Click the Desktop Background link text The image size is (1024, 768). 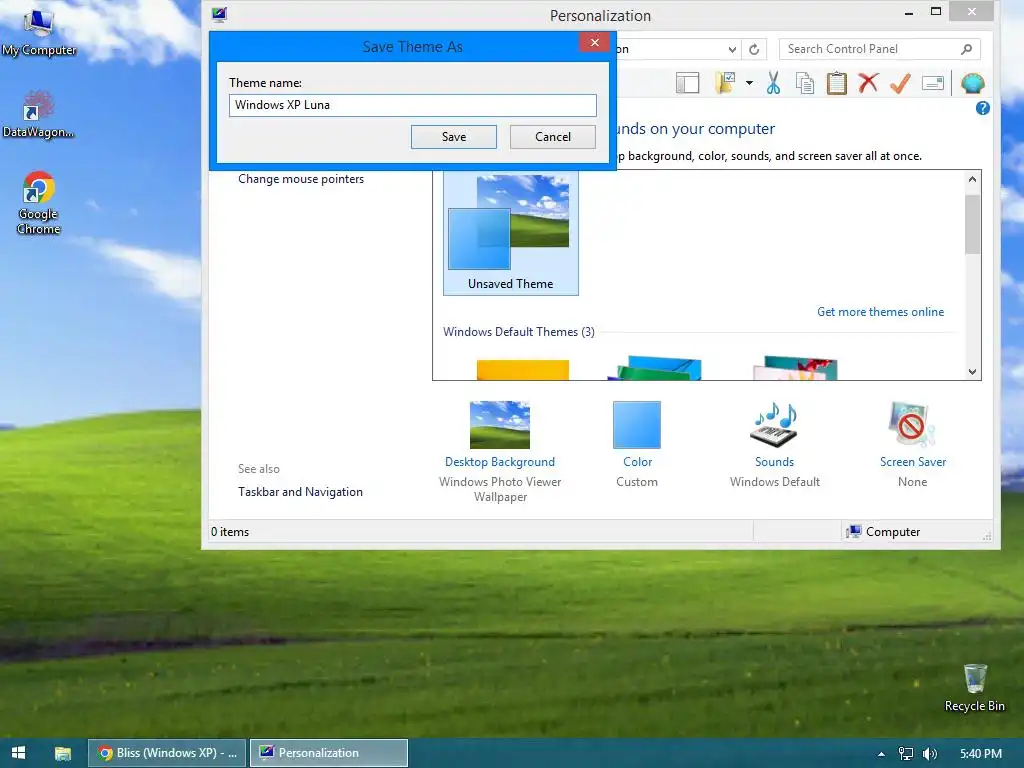(x=500, y=462)
